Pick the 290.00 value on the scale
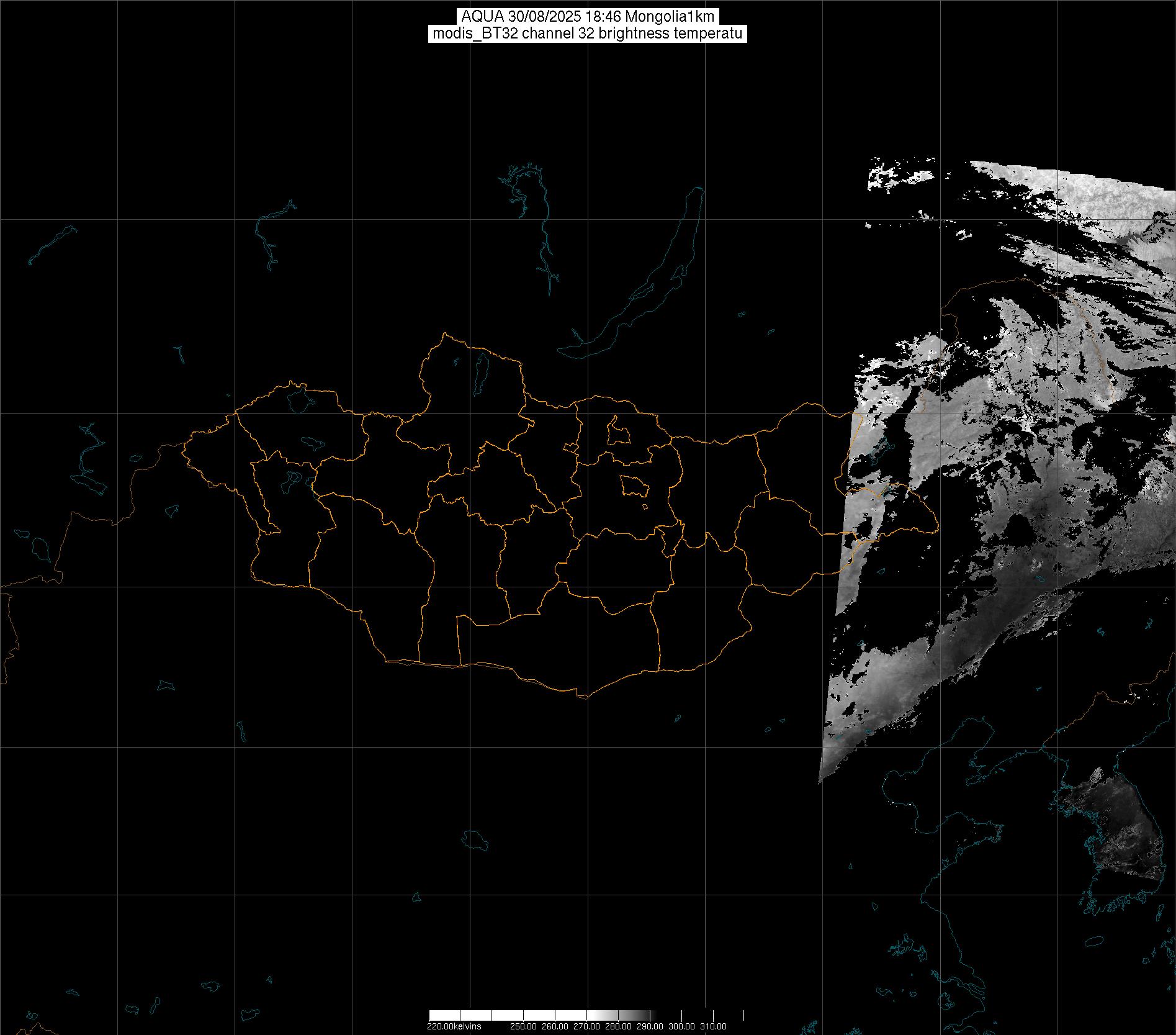 (650, 1026)
